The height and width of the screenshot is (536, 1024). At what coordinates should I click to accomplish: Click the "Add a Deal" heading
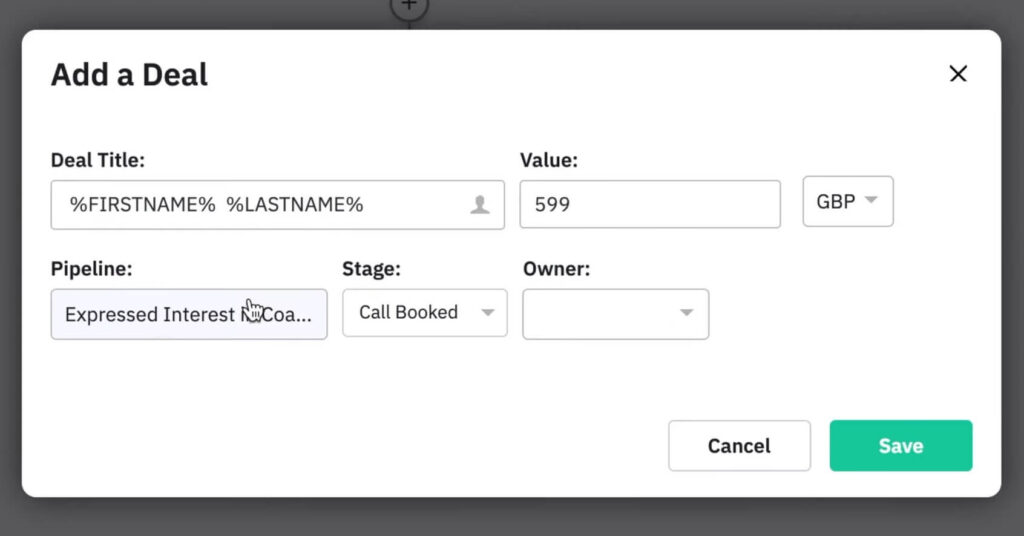[130, 75]
